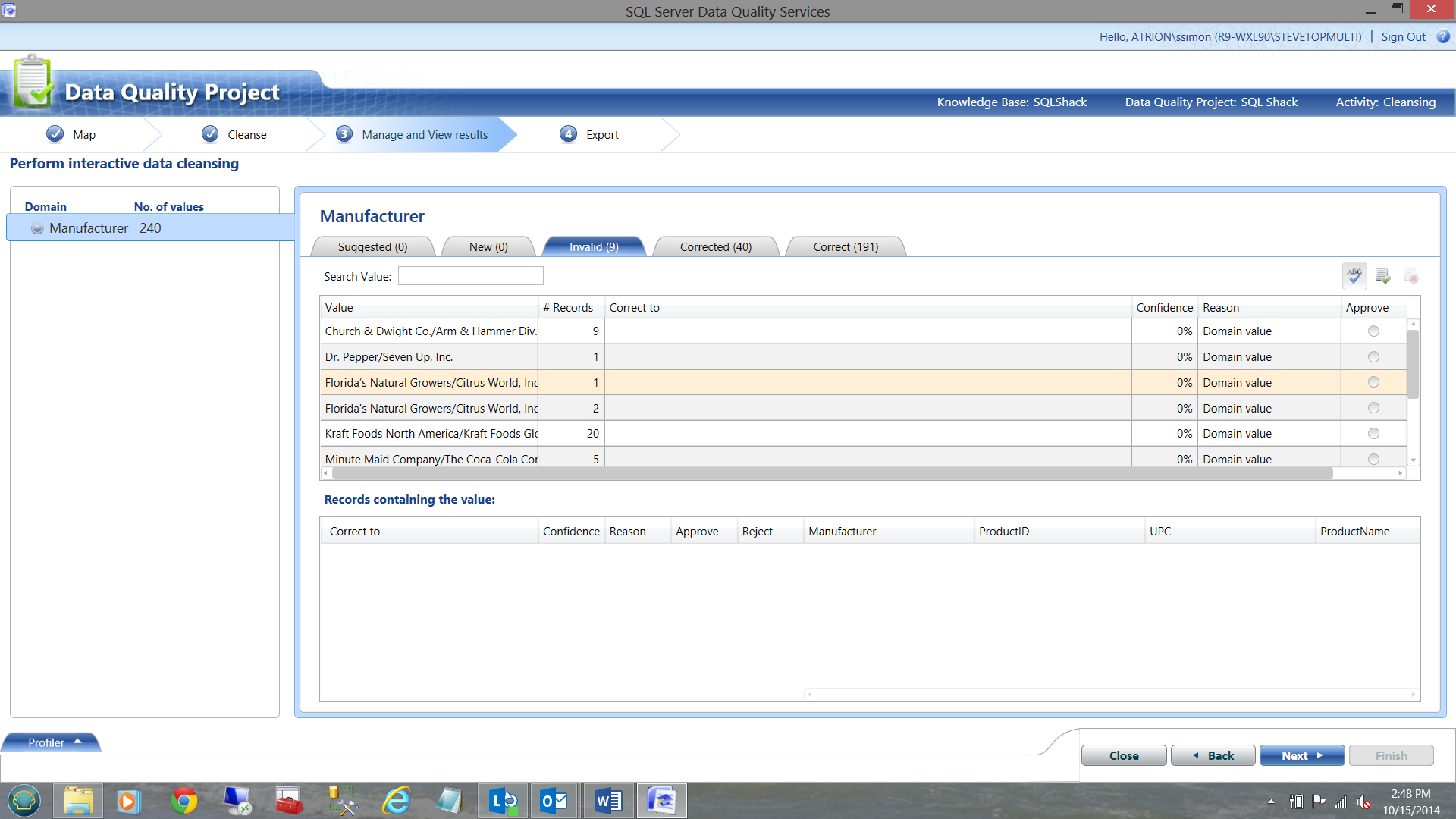This screenshot has height=819, width=1456.
Task: Click the values grid horizontal scrollbar
Action: [x=832, y=473]
